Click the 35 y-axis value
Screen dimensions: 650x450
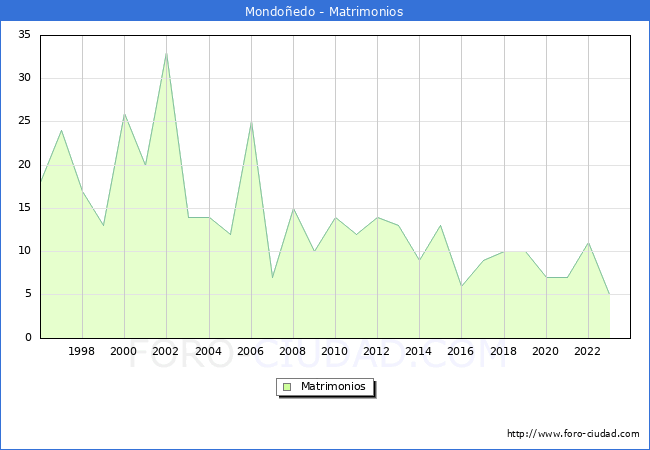click(24, 35)
